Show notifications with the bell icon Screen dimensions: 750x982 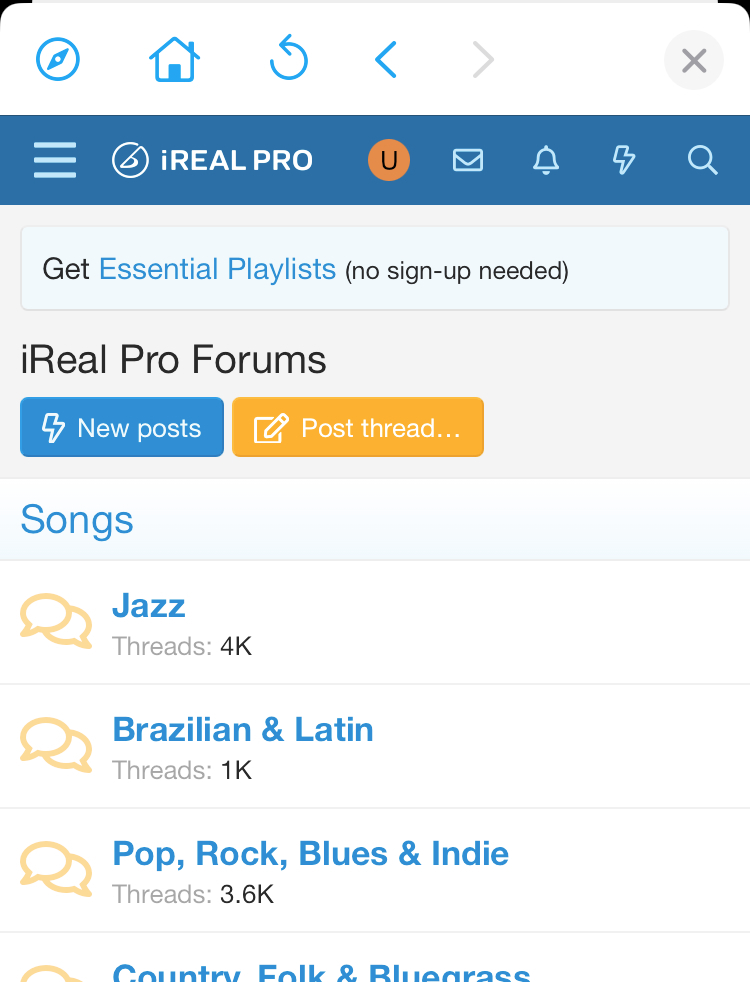pos(545,160)
